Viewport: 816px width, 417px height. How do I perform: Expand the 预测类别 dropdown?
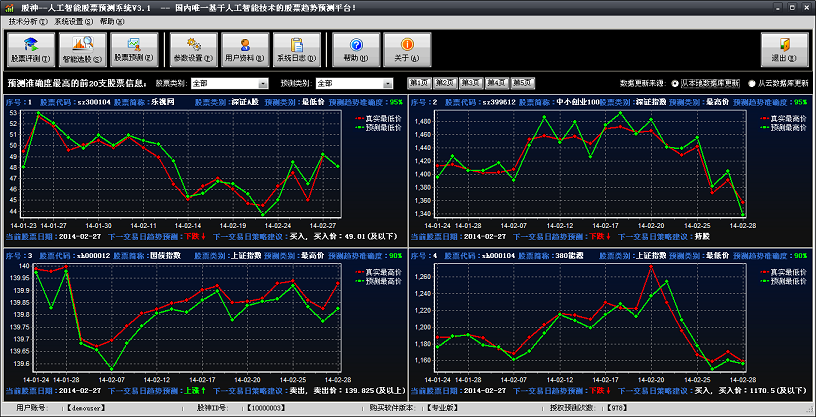pyautogui.click(x=386, y=84)
